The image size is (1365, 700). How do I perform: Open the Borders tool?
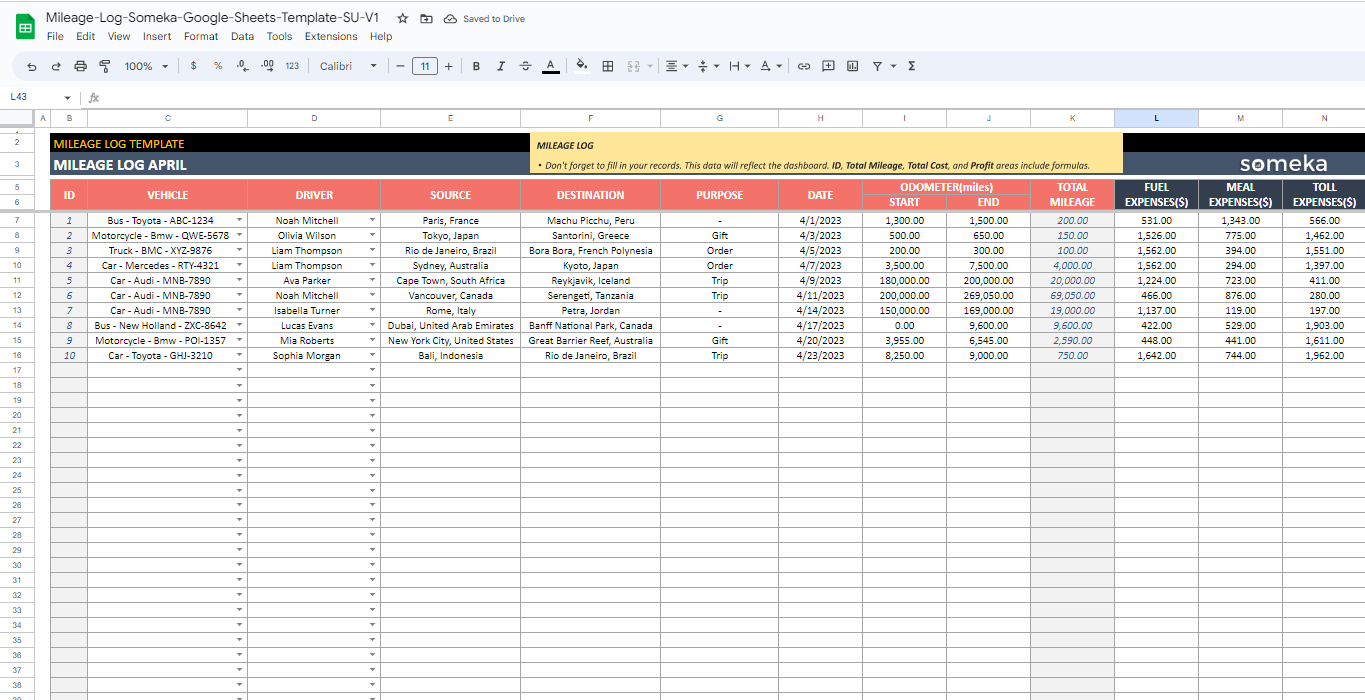click(x=608, y=67)
